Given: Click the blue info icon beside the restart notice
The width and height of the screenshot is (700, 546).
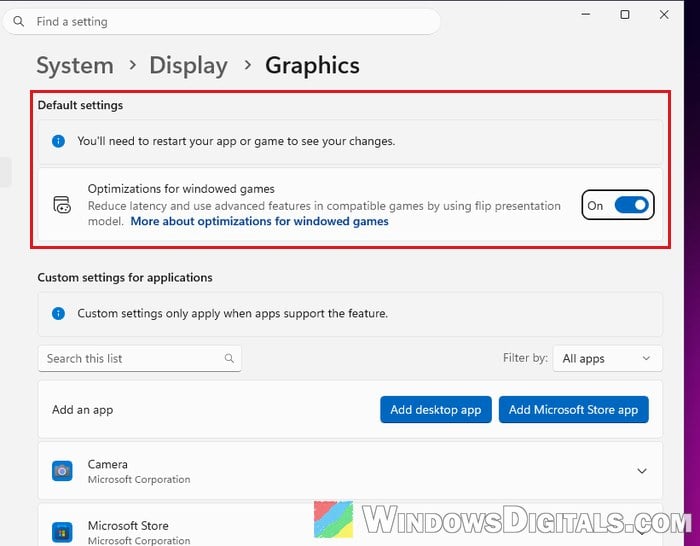Looking at the screenshot, I should click(x=58, y=141).
